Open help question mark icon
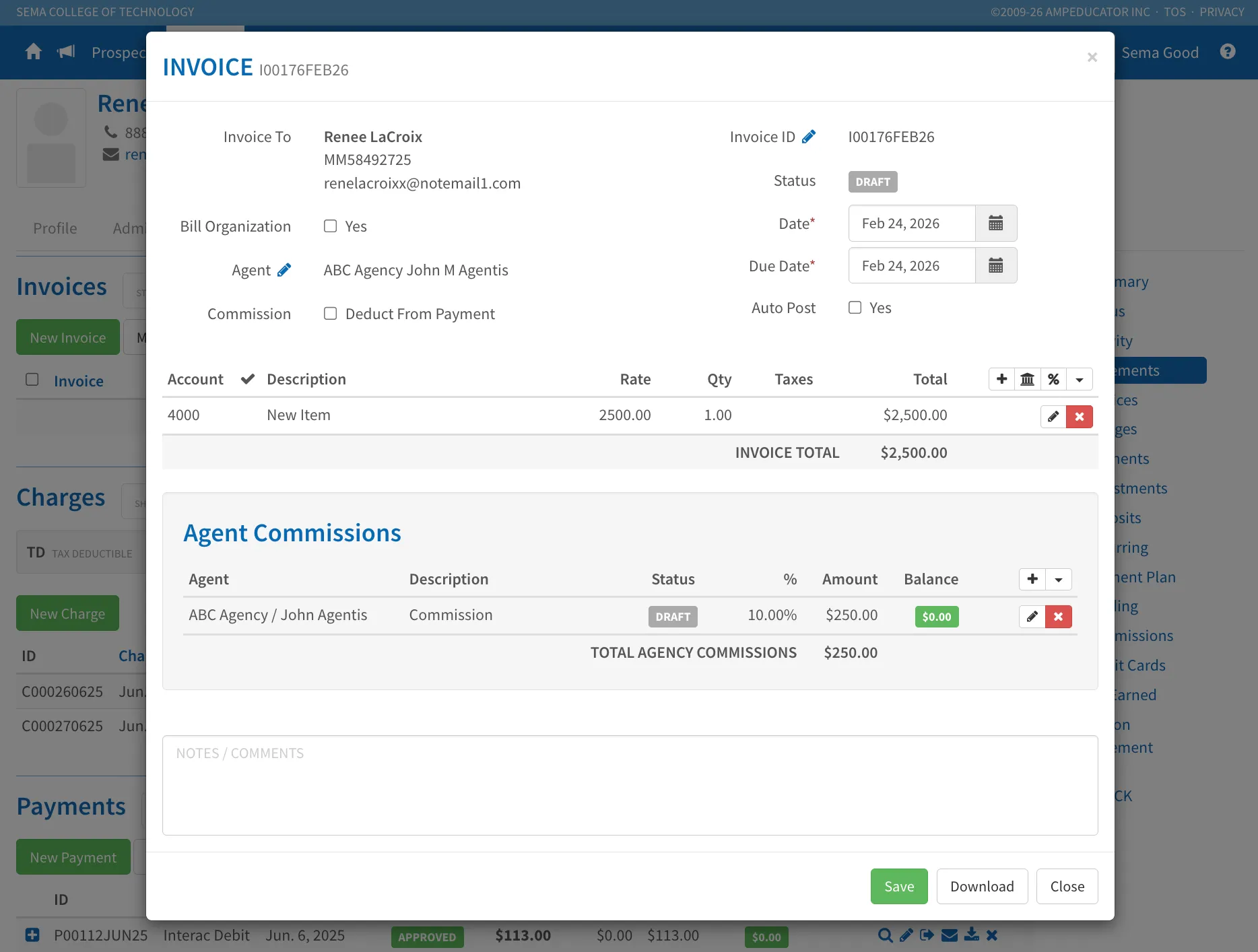The image size is (1258, 952). coord(1228,52)
